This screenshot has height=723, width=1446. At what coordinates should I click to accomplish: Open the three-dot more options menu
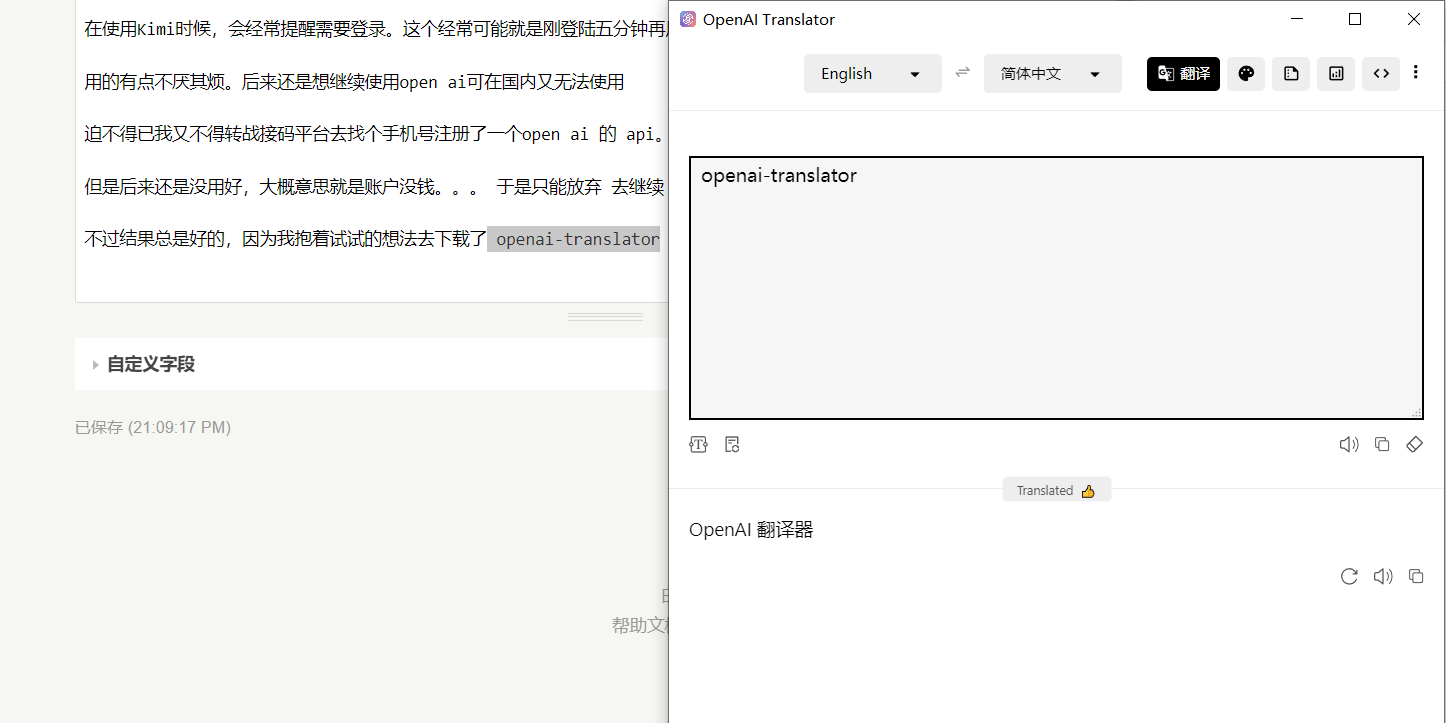coord(1416,72)
